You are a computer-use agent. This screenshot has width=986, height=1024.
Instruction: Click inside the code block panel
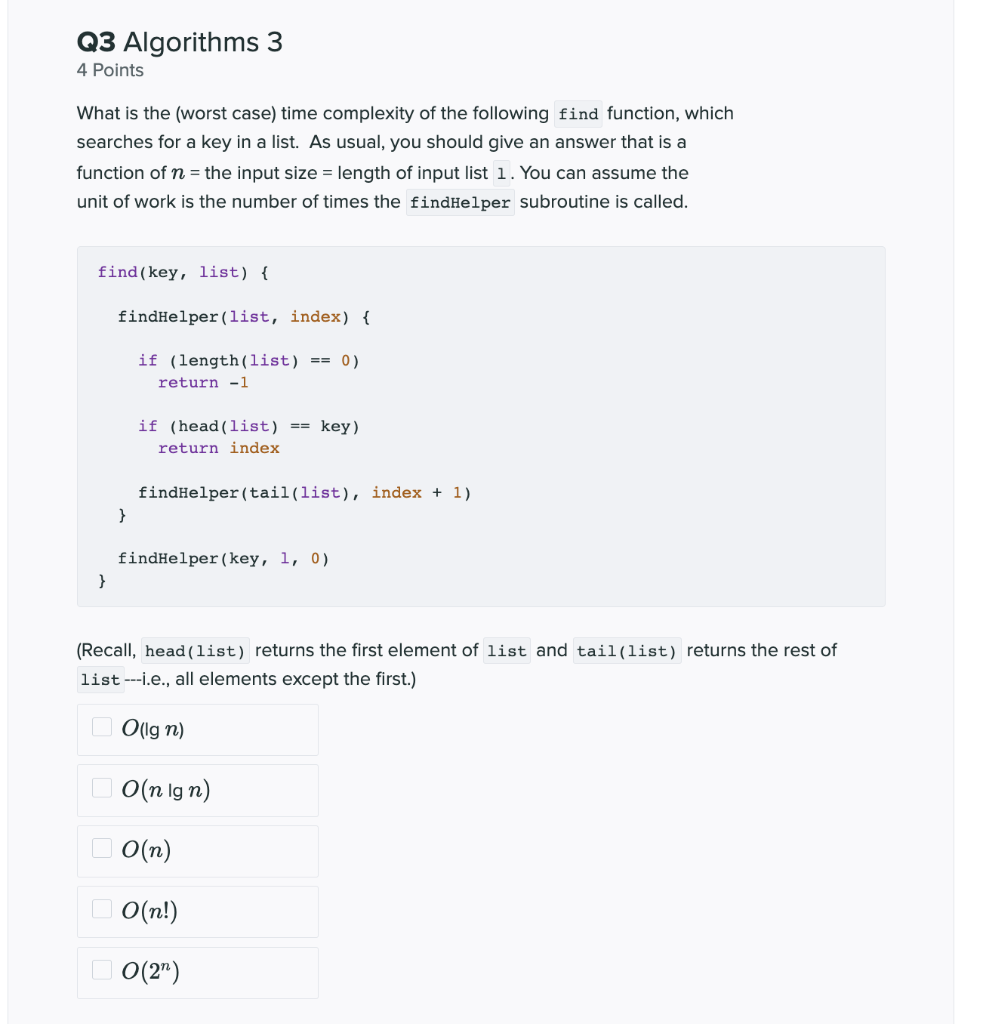click(481, 425)
